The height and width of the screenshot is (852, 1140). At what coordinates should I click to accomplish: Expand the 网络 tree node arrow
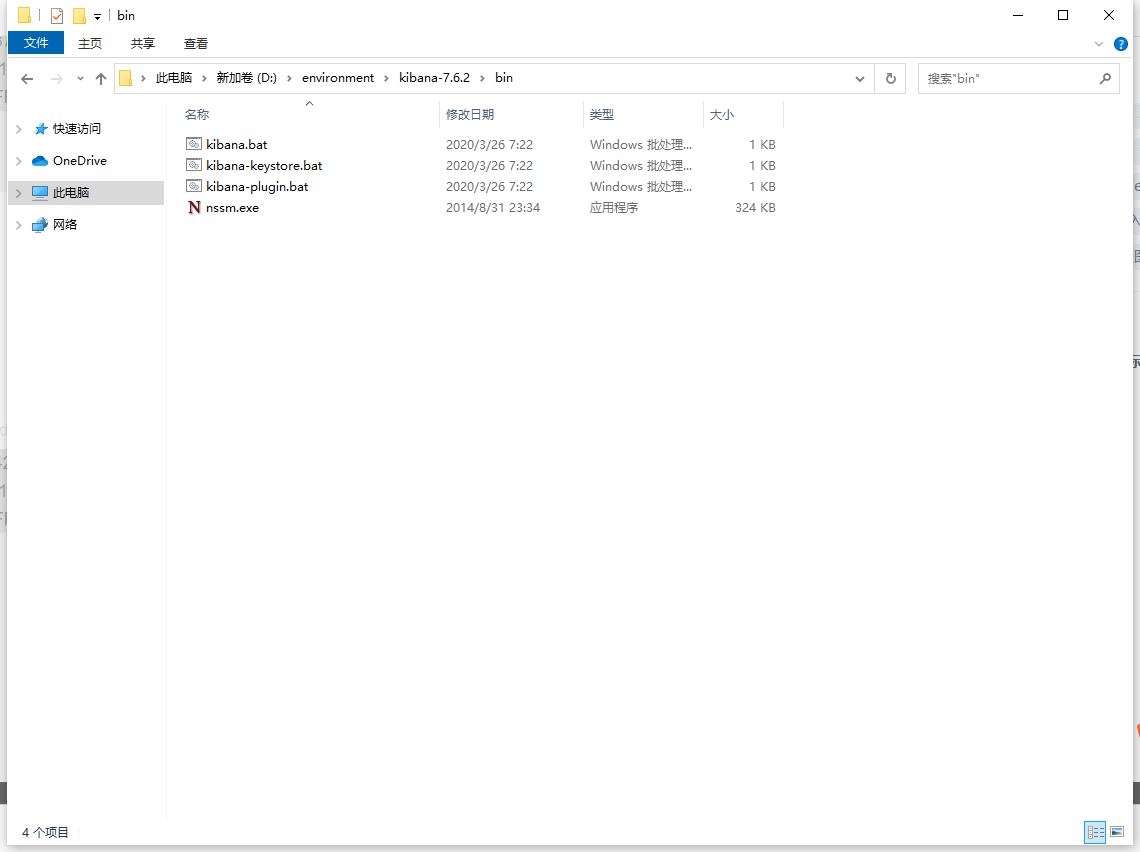(x=19, y=225)
